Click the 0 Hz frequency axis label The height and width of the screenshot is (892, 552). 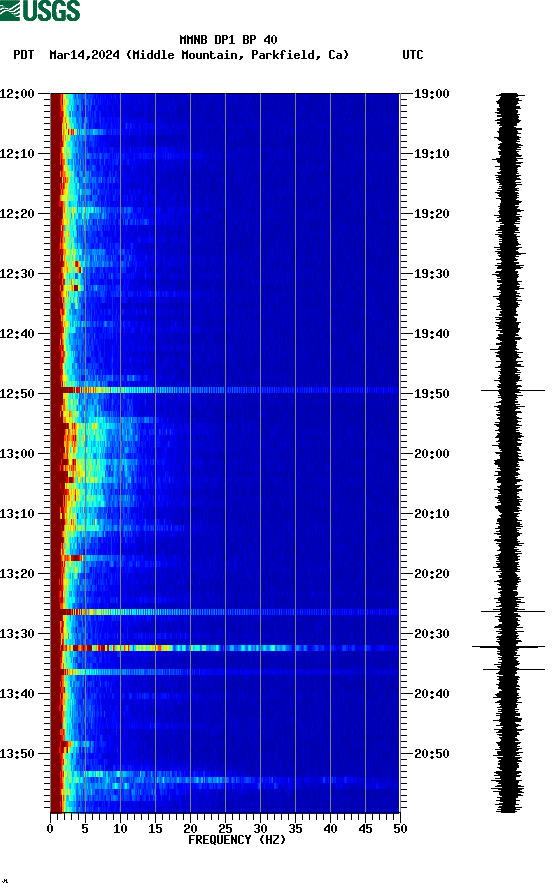coord(50,829)
